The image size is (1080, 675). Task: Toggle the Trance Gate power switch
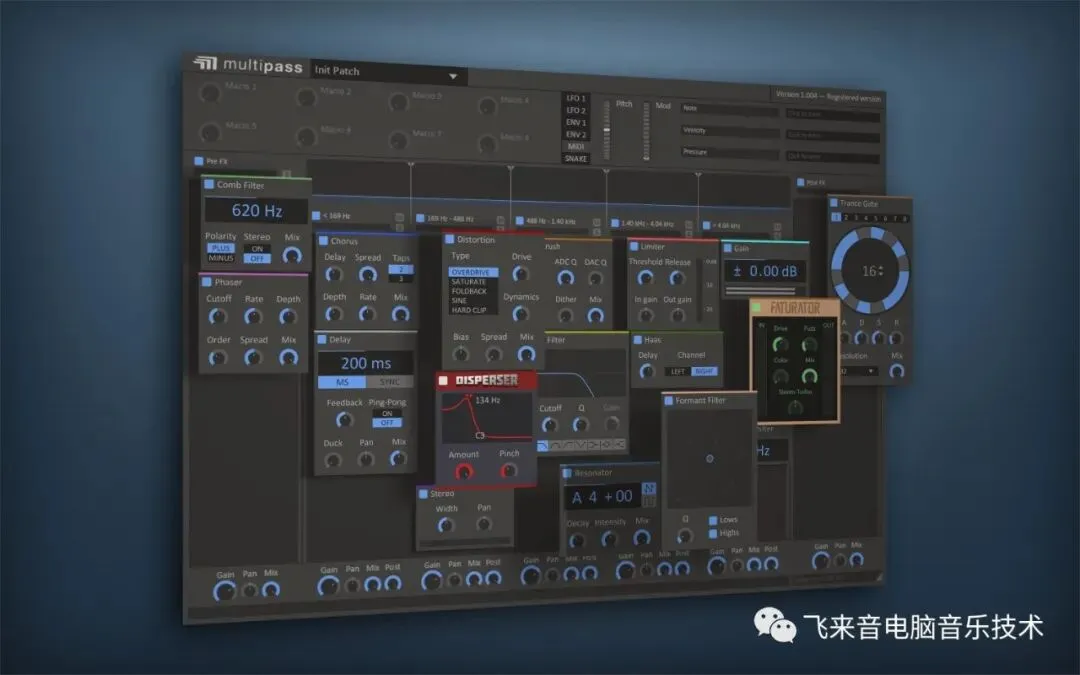click(834, 202)
